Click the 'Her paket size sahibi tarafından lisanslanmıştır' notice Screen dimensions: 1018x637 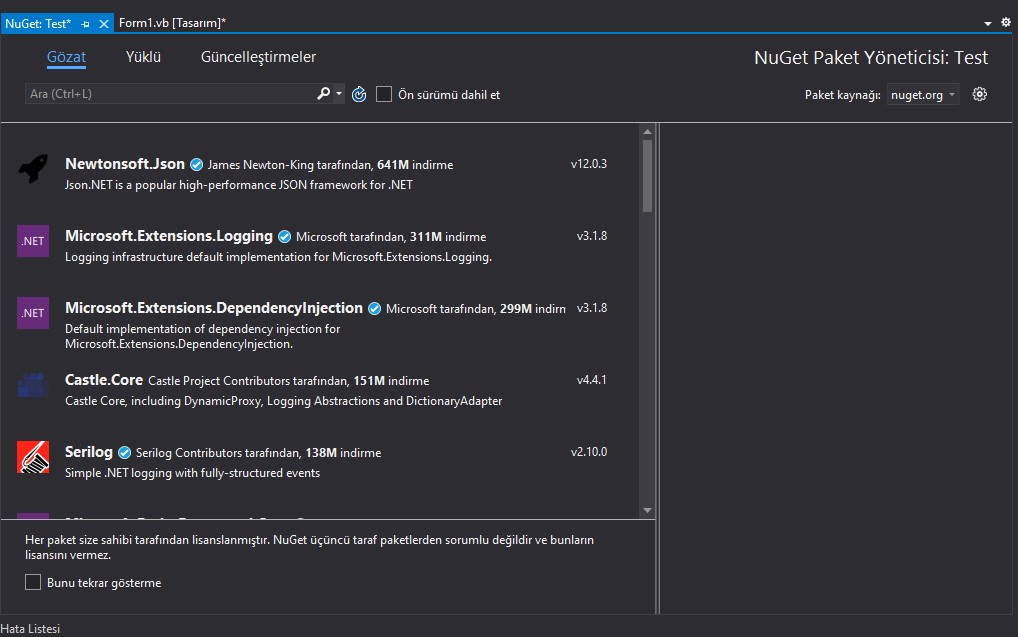tap(310, 547)
